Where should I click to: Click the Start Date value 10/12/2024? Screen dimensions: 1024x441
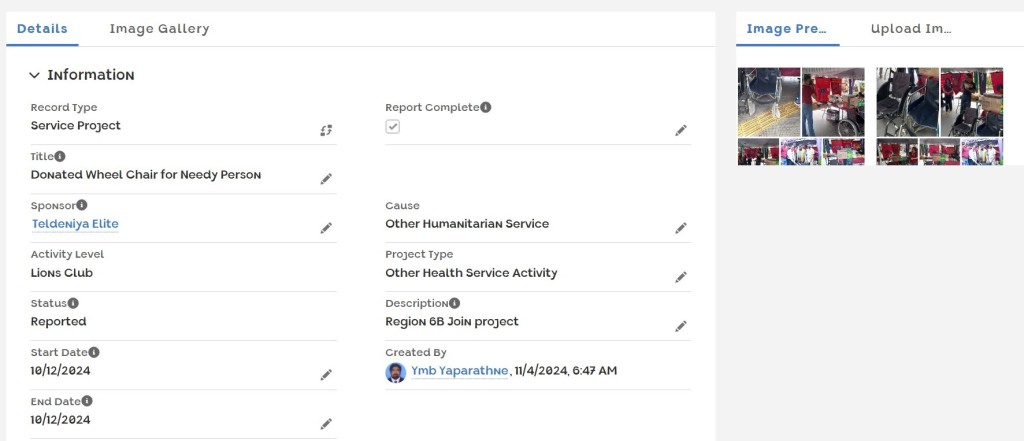[x=61, y=371]
